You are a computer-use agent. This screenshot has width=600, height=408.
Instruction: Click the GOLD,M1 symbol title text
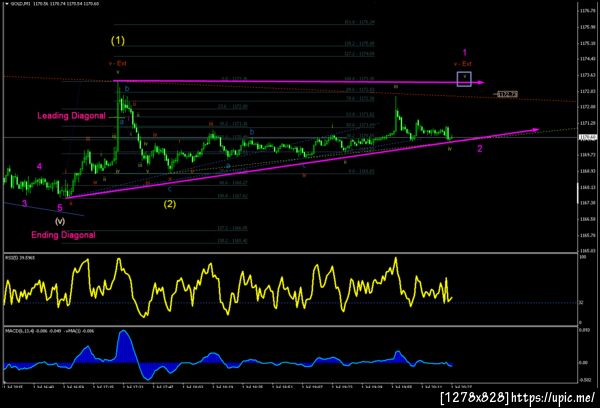pos(21,4)
